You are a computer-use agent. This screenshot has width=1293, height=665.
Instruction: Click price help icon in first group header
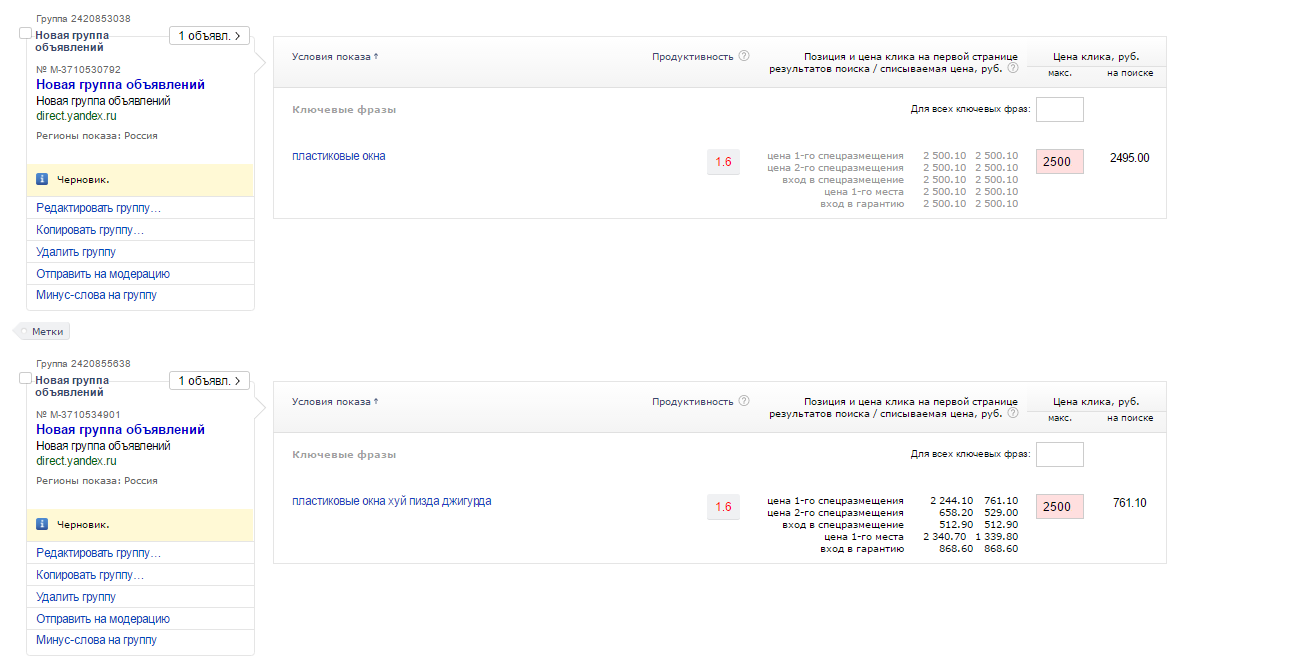click(1013, 69)
